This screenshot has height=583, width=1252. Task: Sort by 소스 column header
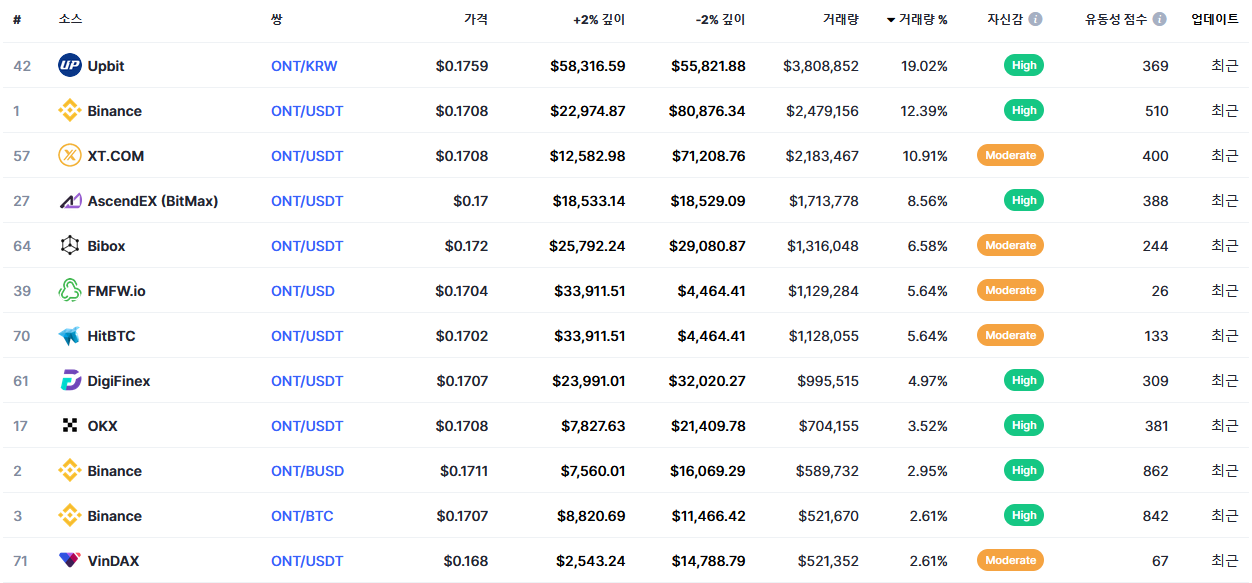click(70, 19)
